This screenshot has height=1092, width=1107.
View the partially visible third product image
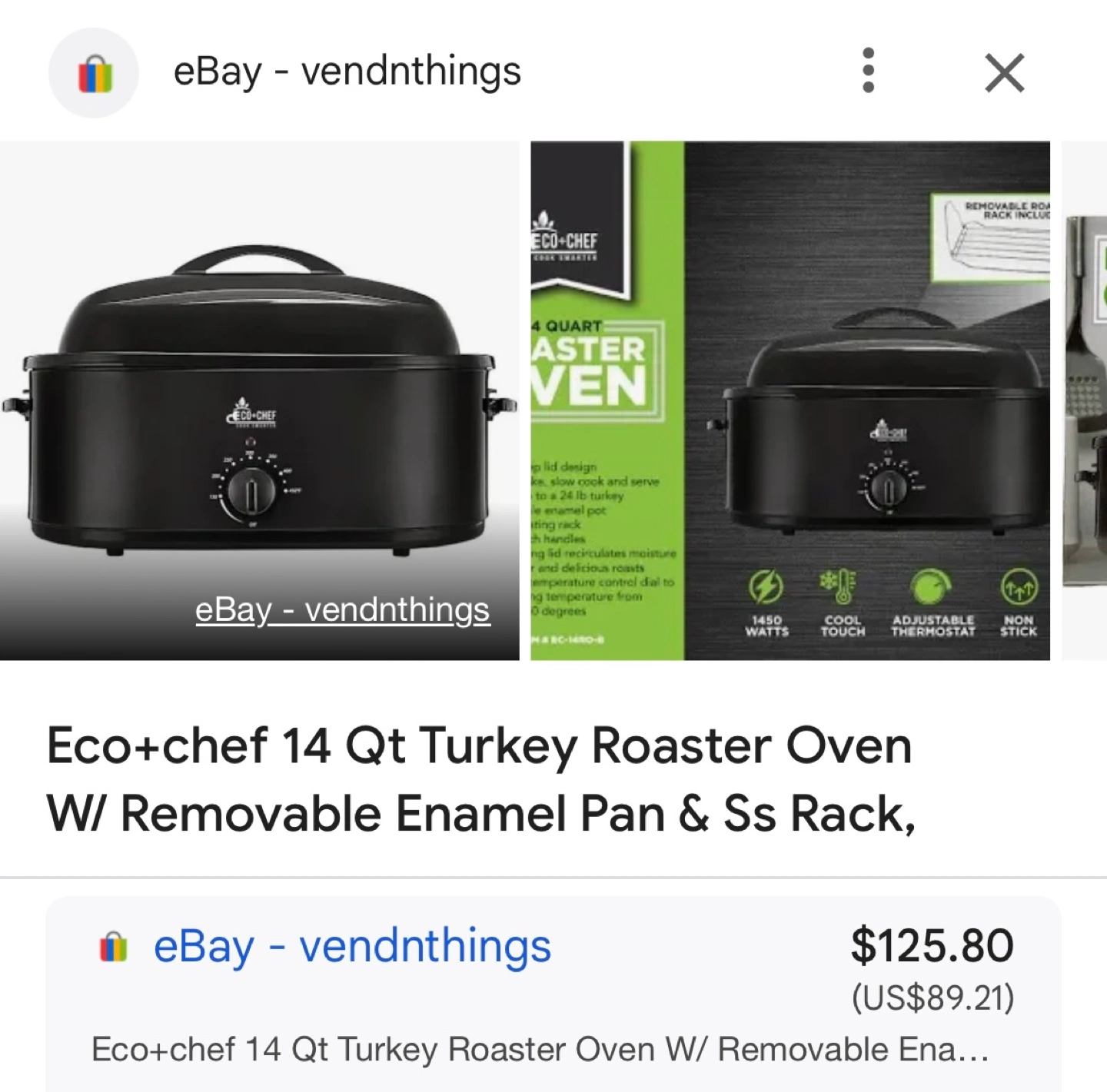tap(1085, 400)
